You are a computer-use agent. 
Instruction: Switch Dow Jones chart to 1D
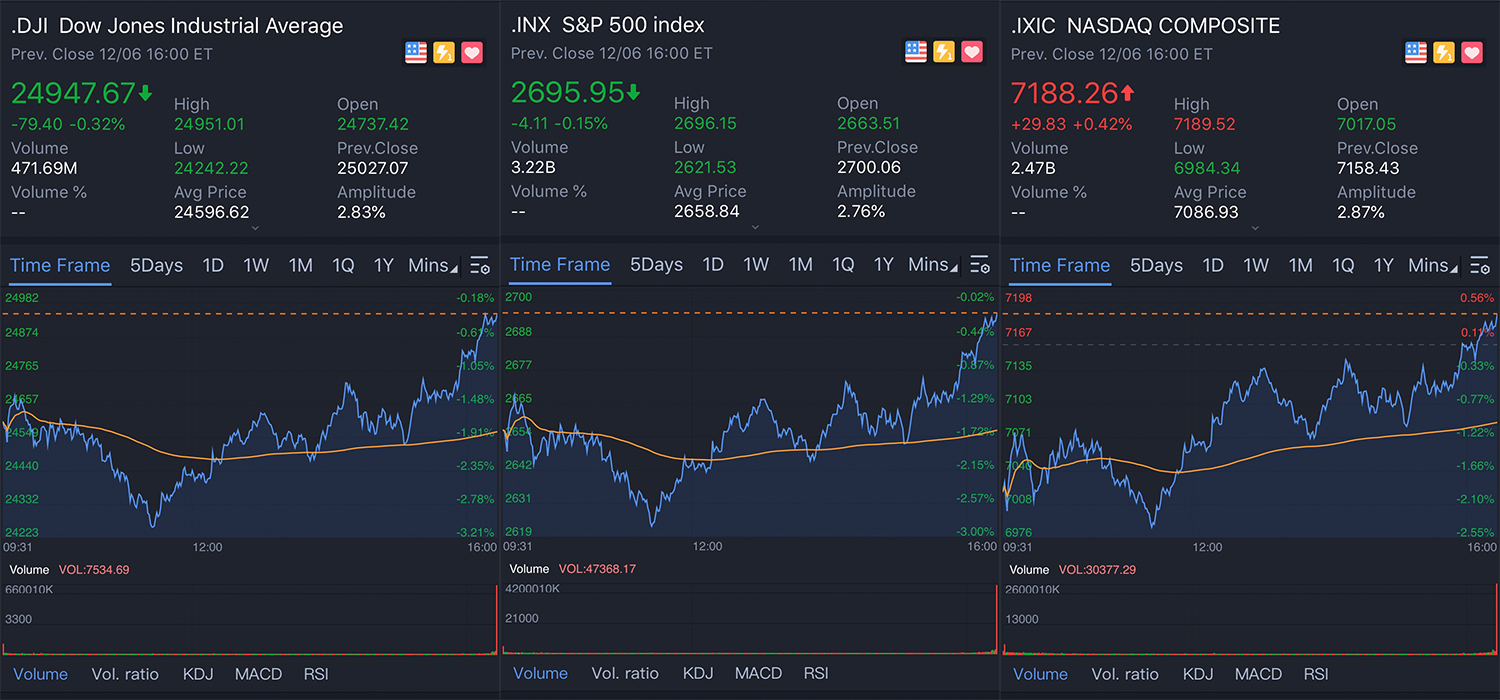coord(213,265)
